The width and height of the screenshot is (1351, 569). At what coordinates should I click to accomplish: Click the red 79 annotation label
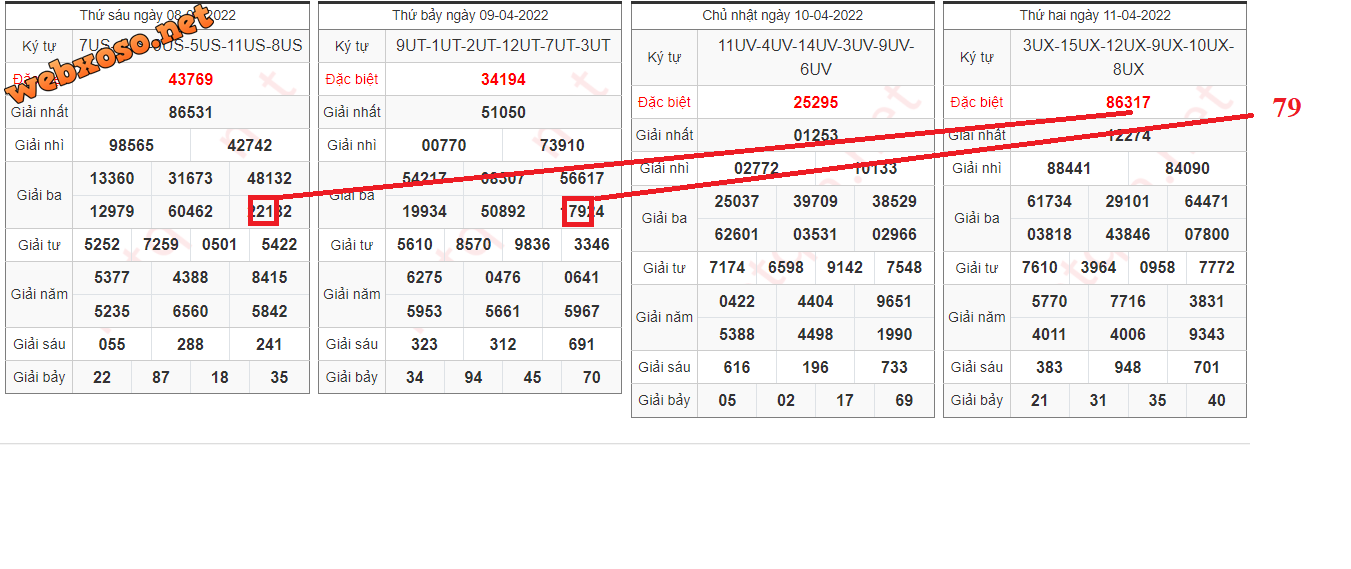click(x=1286, y=108)
